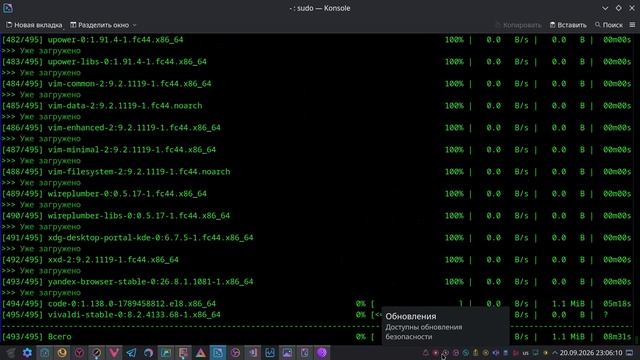Click vivaldi-stable-0:8.2.4133.68-1.x86_64 text
The height and width of the screenshot is (360, 640).
coord(134,315)
